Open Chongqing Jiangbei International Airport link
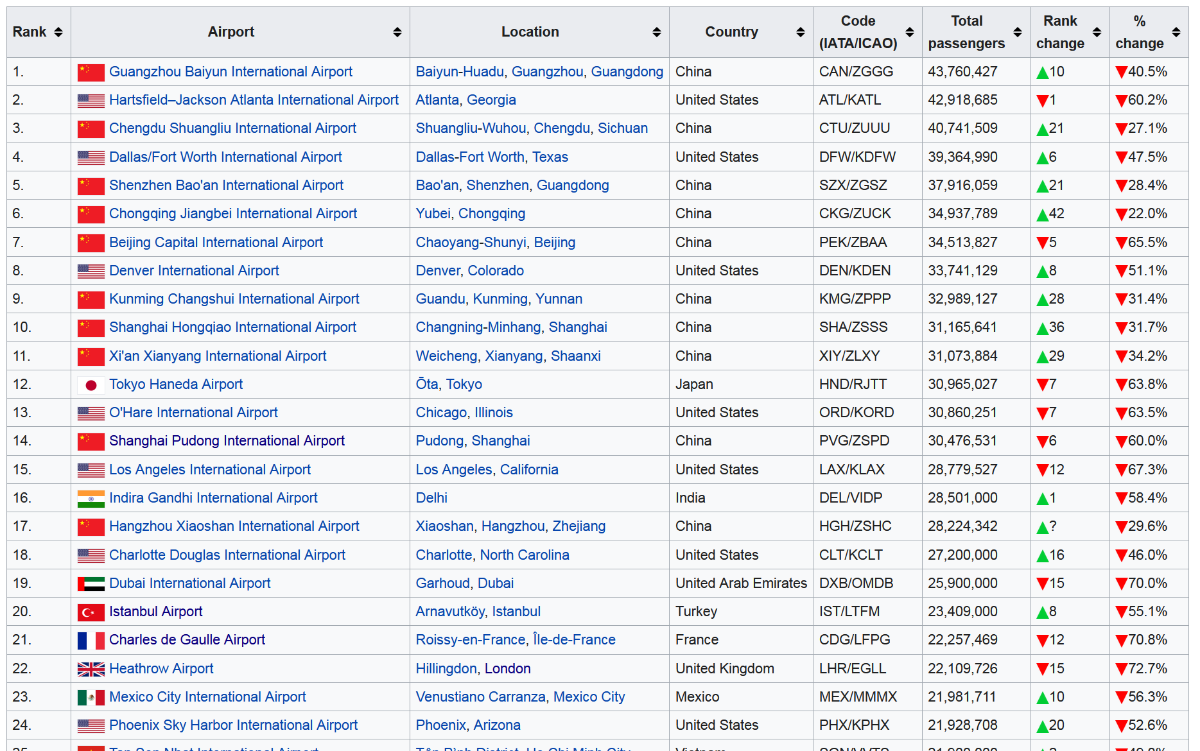Image resolution: width=1200 pixels, height=751 pixels. tap(233, 213)
